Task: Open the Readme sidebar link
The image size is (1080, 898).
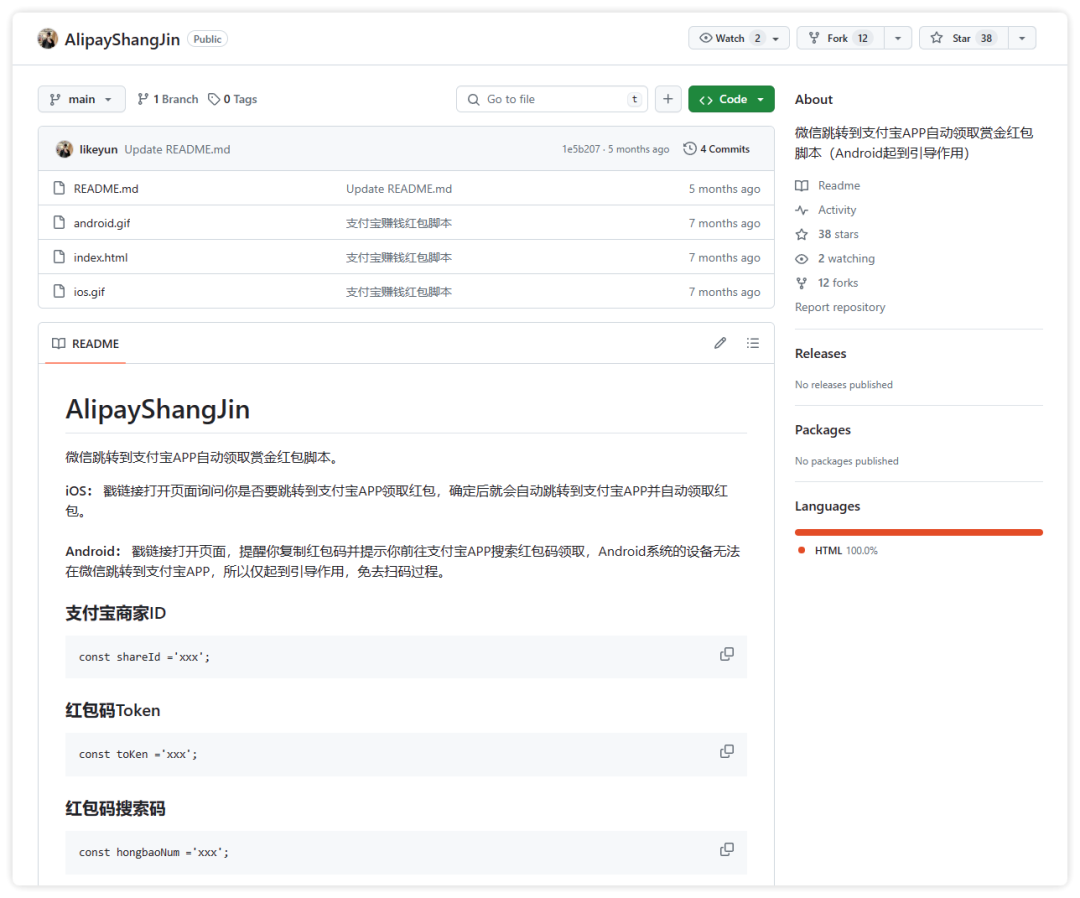Action: pyautogui.click(x=828, y=185)
